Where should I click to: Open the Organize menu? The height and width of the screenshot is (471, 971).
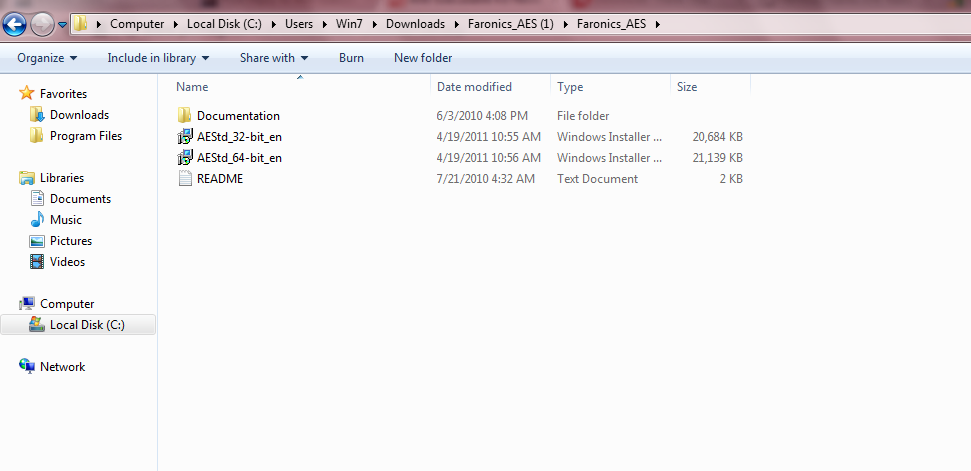click(47, 58)
